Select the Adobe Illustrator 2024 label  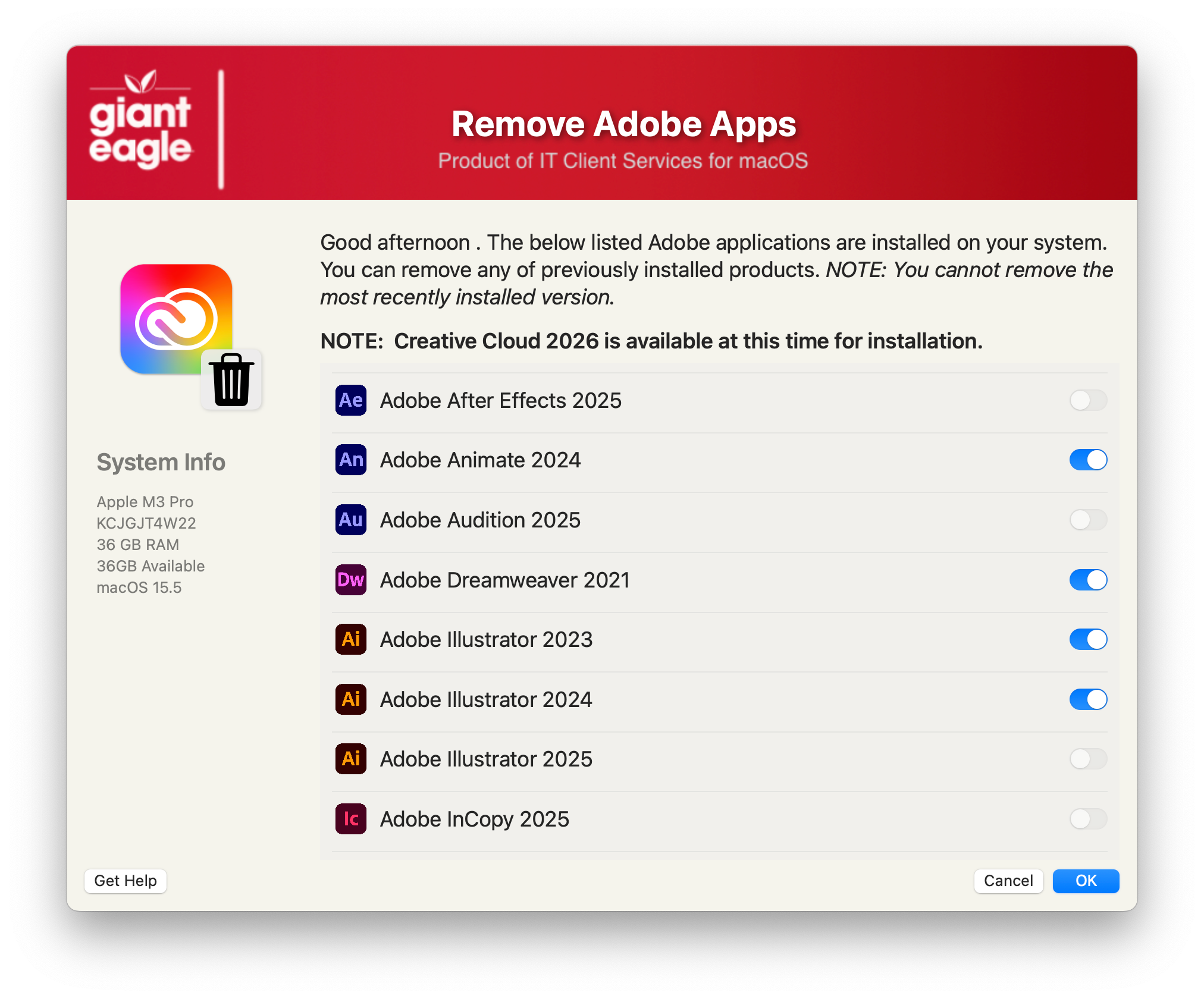[487, 699]
